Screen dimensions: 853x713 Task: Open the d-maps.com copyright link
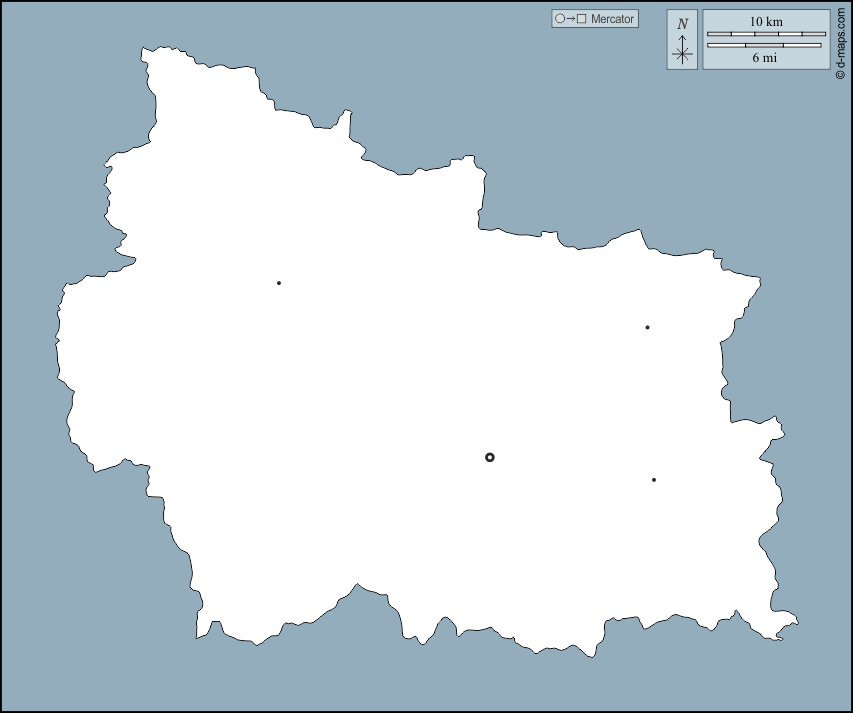(840, 40)
